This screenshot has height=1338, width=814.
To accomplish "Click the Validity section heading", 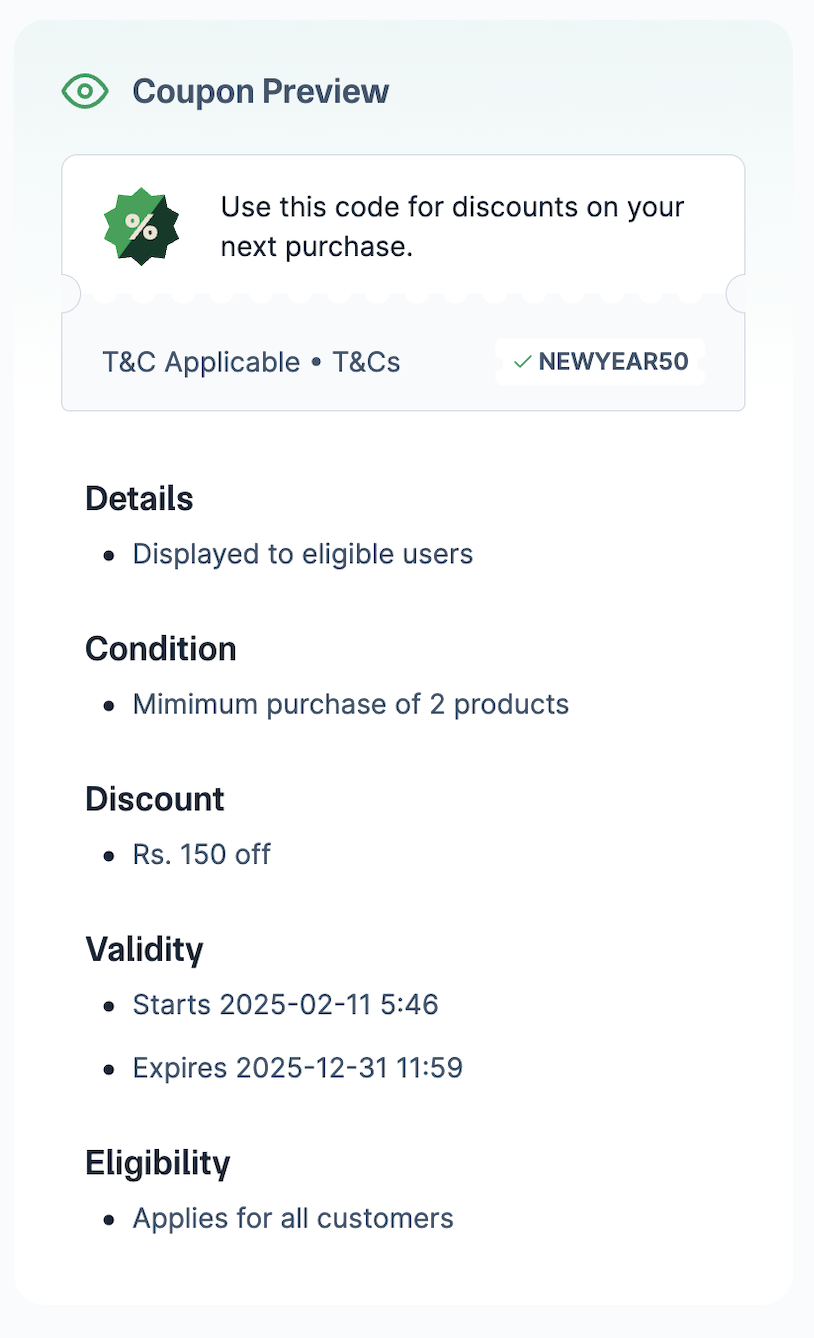I will point(144,949).
